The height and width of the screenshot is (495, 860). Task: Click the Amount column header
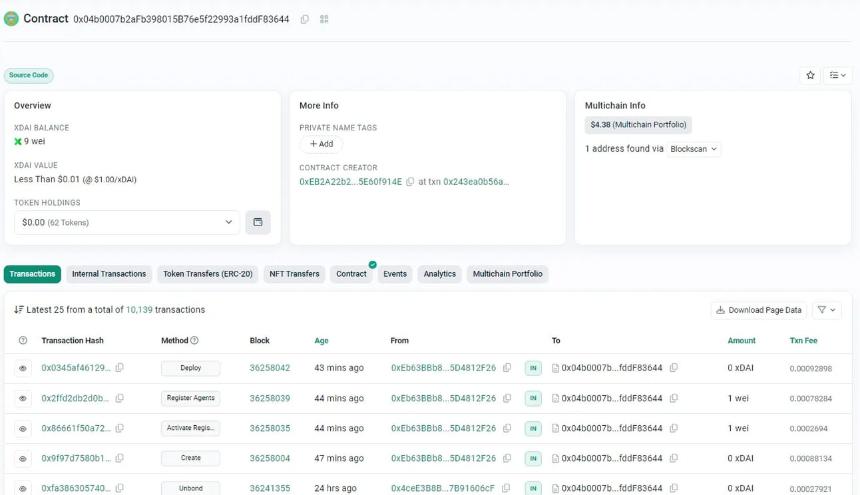coord(742,340)
